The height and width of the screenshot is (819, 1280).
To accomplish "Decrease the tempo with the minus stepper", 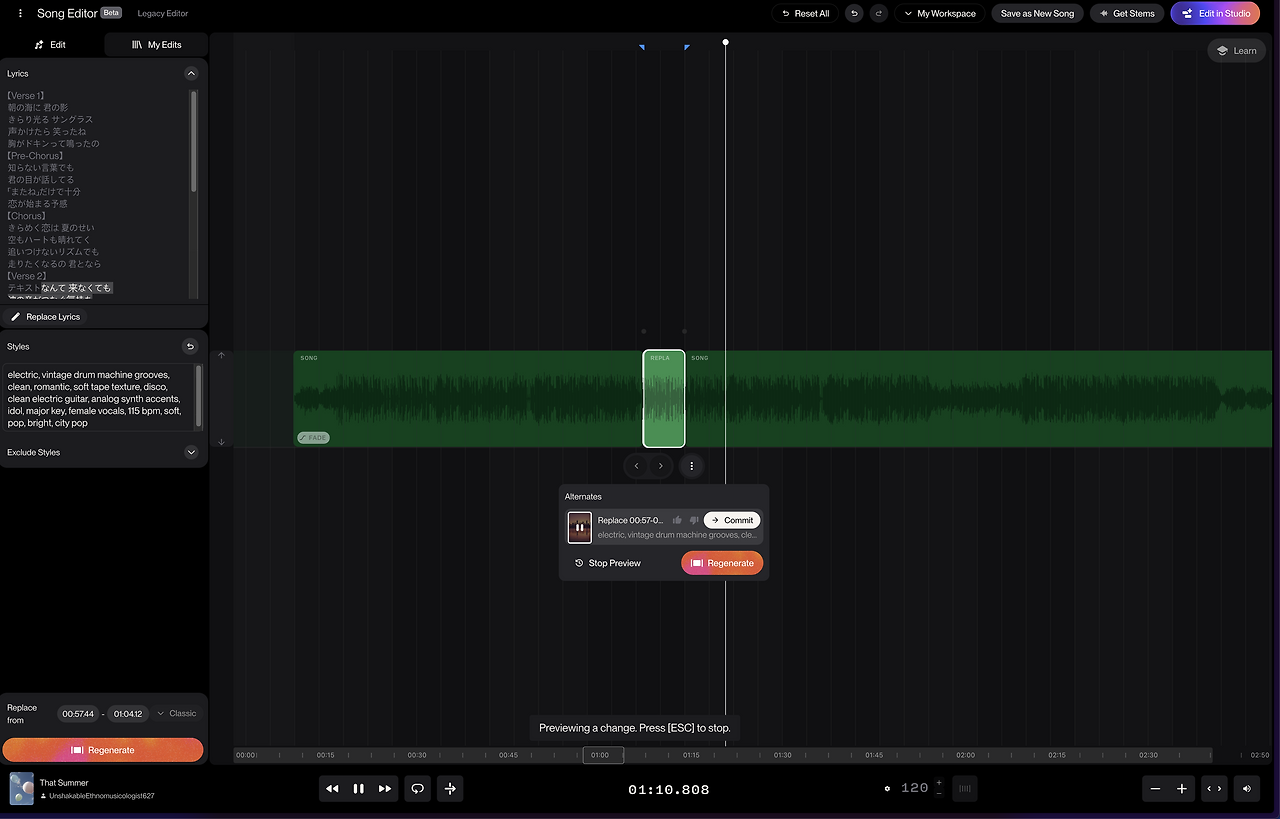I will [939, 794].
